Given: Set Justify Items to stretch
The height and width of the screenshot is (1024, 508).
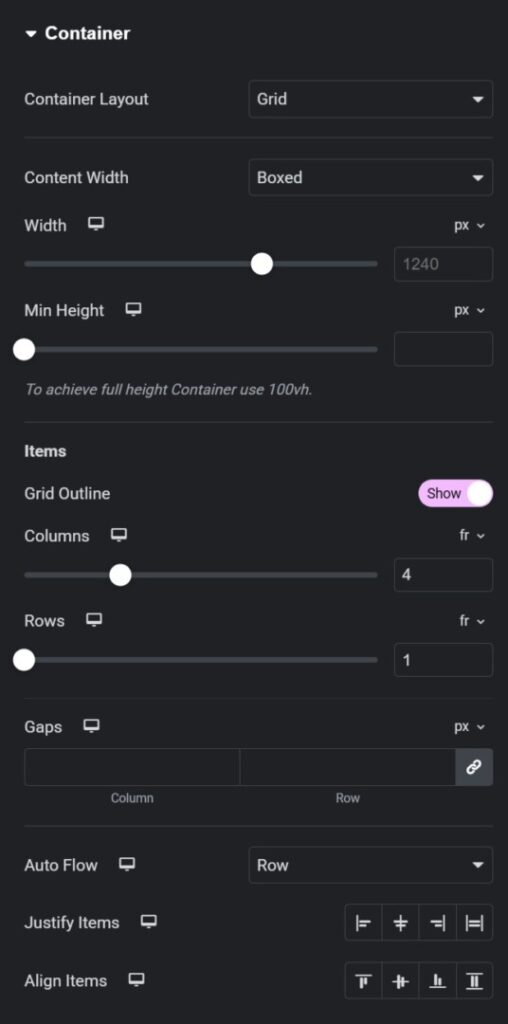Looking at the screenshot, I should [475, 922].
